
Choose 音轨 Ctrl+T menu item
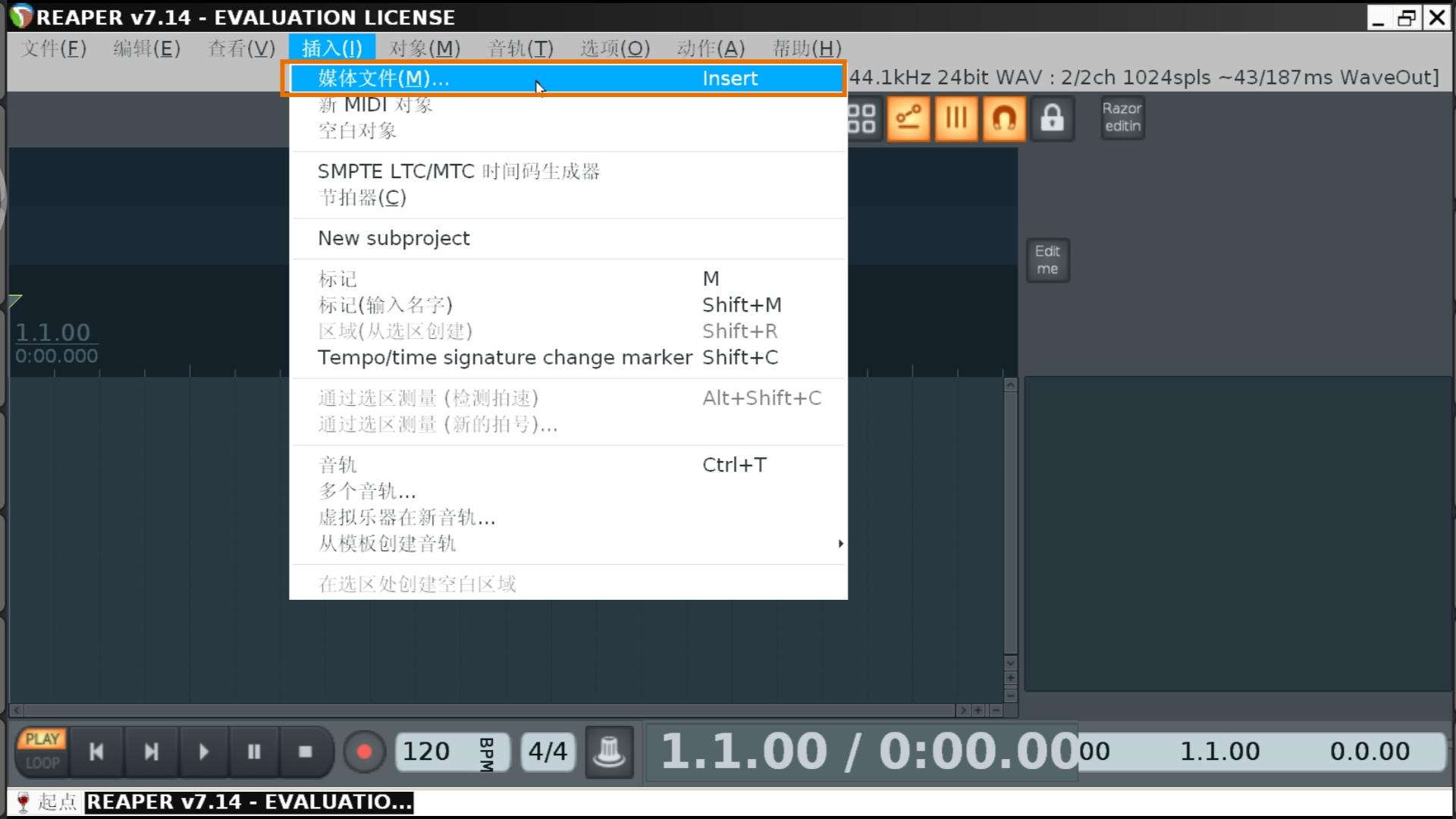568,465
